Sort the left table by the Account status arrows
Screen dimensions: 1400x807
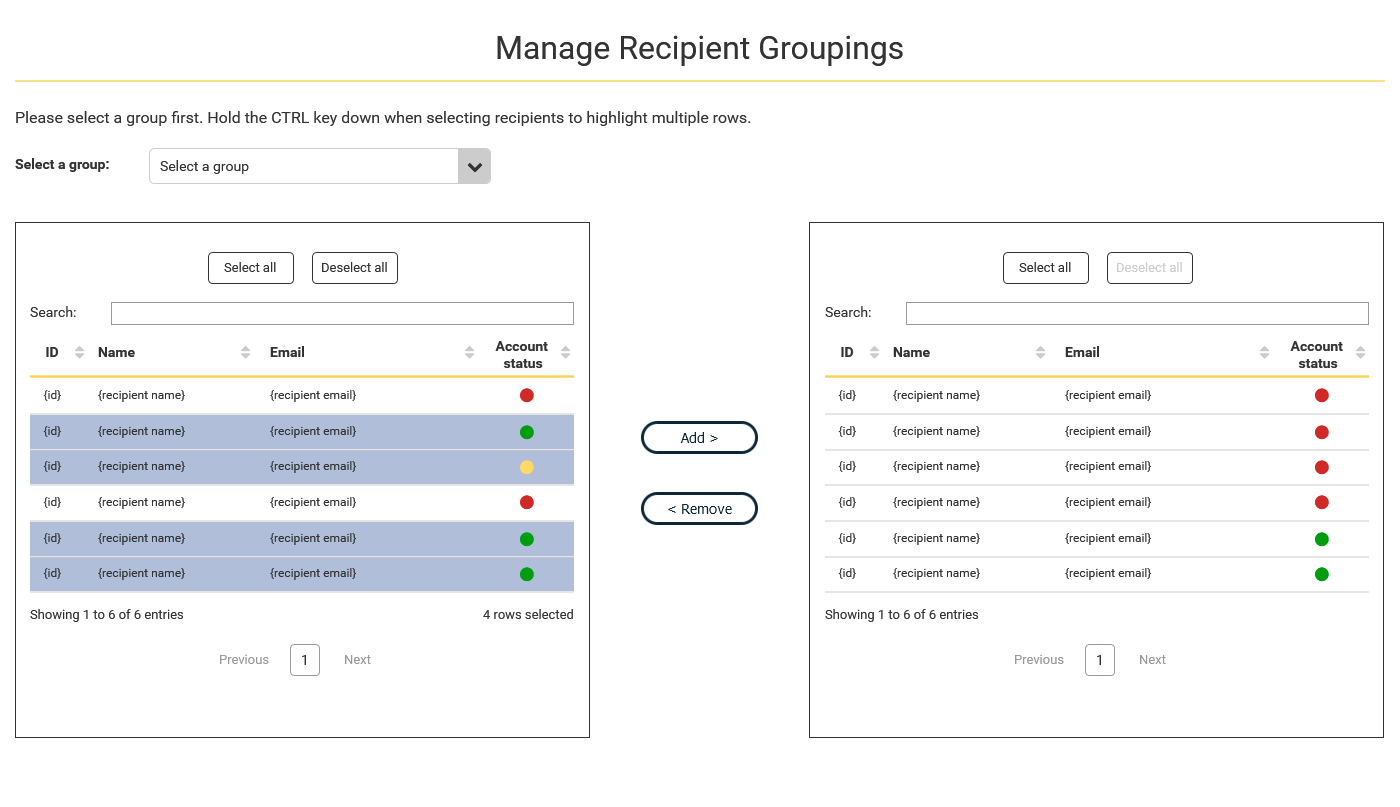pyautogui.click(x=566, y=352)
